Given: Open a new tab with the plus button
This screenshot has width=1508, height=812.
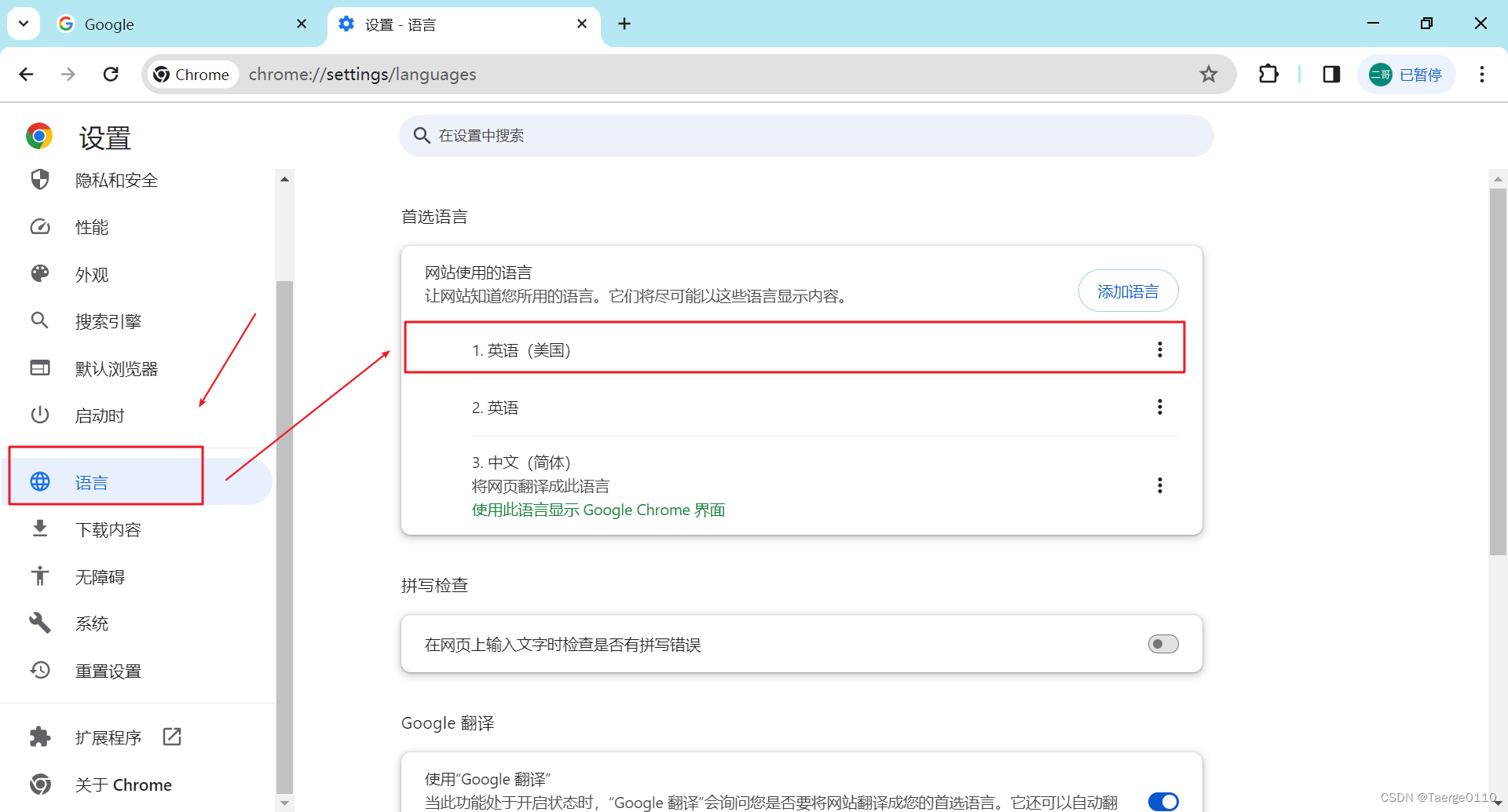Looking at the screenshot, I should click(x=624, y=24).
